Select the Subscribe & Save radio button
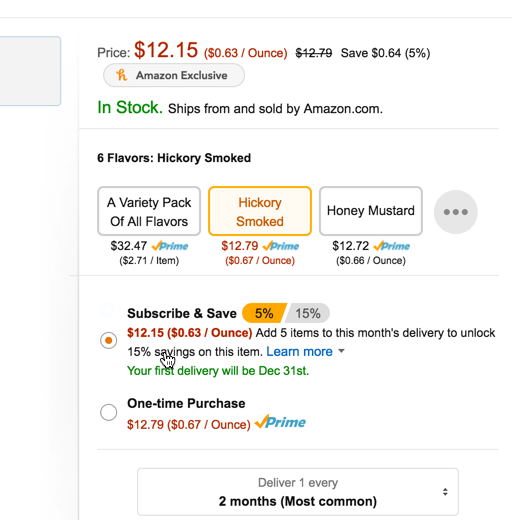The image size is (512, 520). [108, 340]
